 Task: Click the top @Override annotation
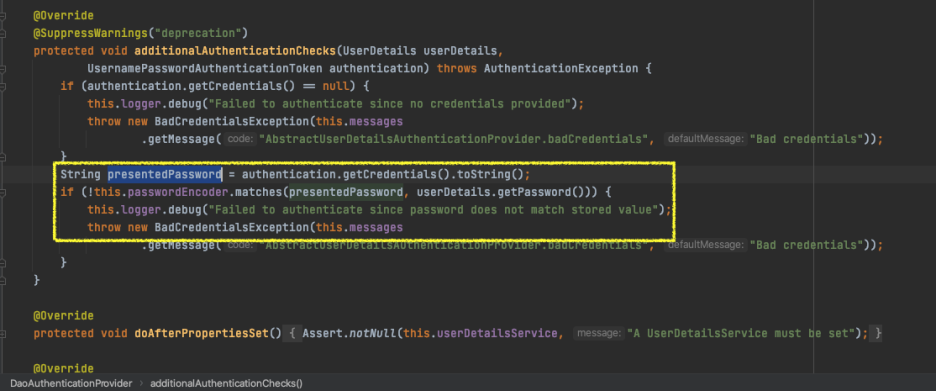[x=64, y=15]
